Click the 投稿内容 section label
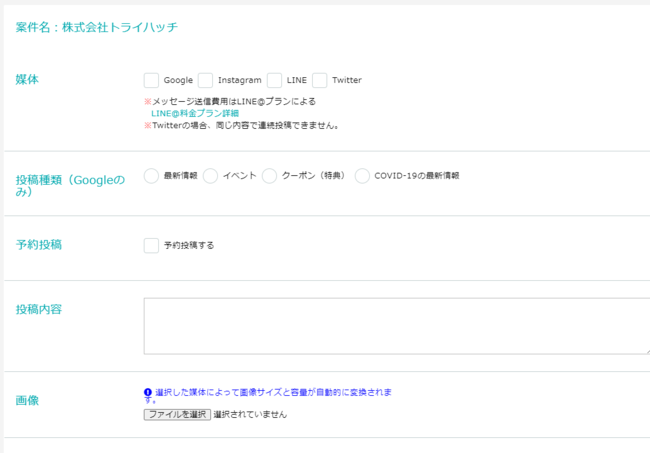Image resolution: width=650 pixels, height=453 pixels. tap(39, 309)
